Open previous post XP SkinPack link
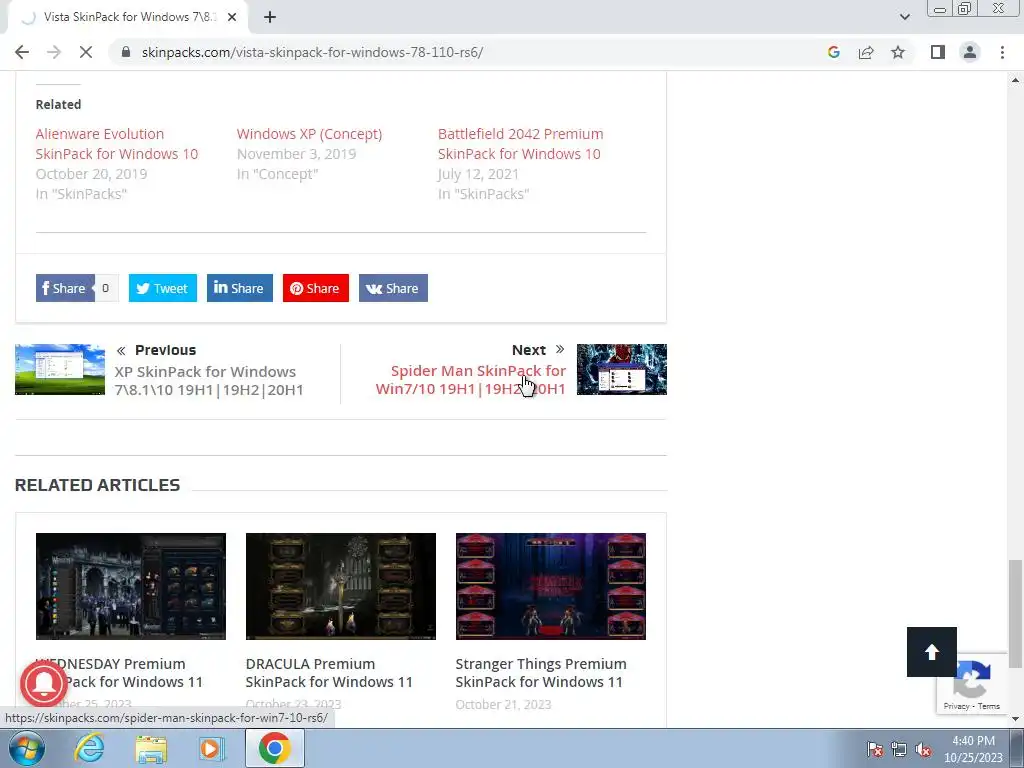This screenshot has height=768, width=1024. 209,380
